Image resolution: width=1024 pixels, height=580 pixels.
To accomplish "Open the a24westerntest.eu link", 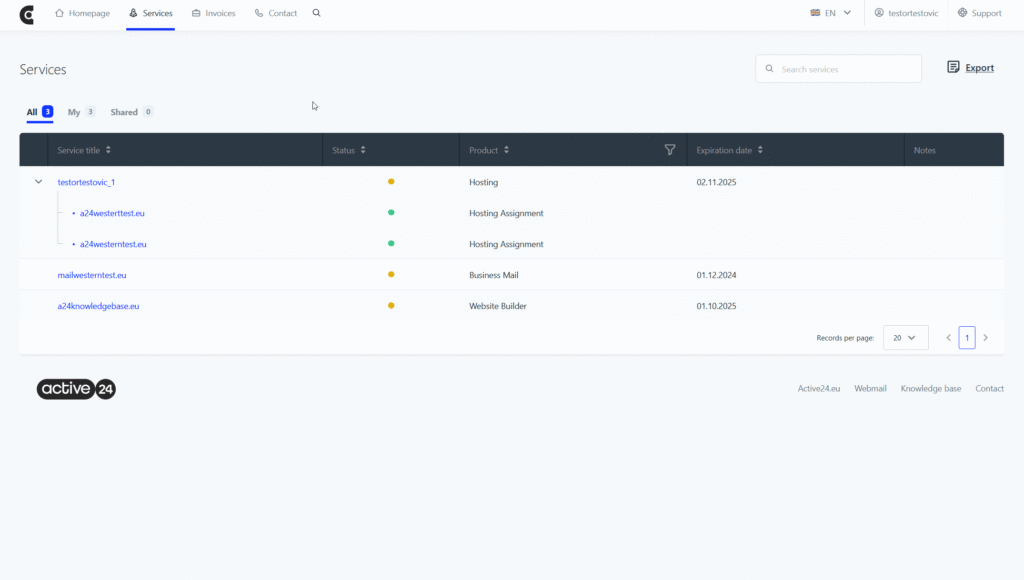I will pos(113,244).
